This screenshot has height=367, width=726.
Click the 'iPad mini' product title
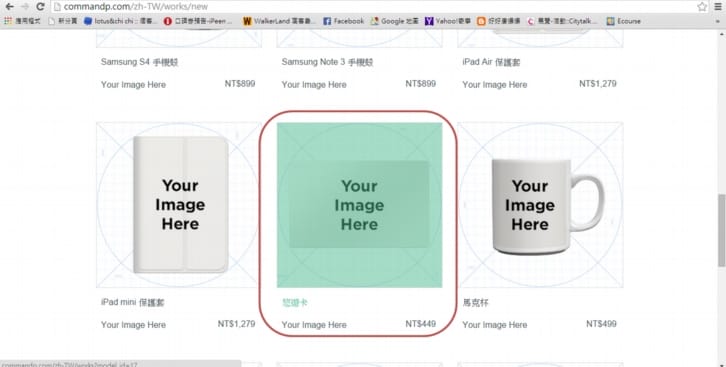click(132, 302)
